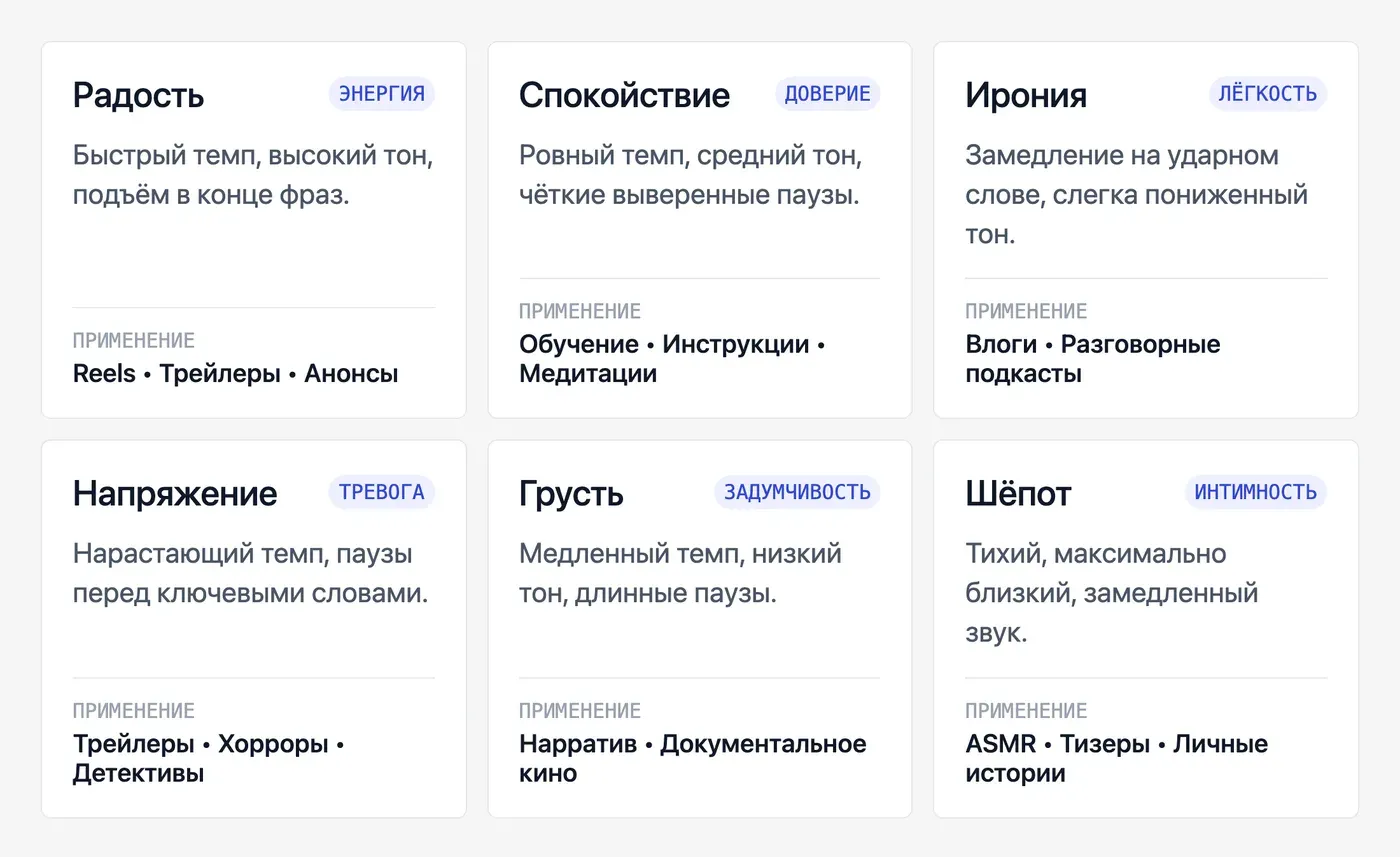
Task: Click the "ПРИМЕНЕНИЕ" label in the Спокойствие card
Action: coord(580,311)
